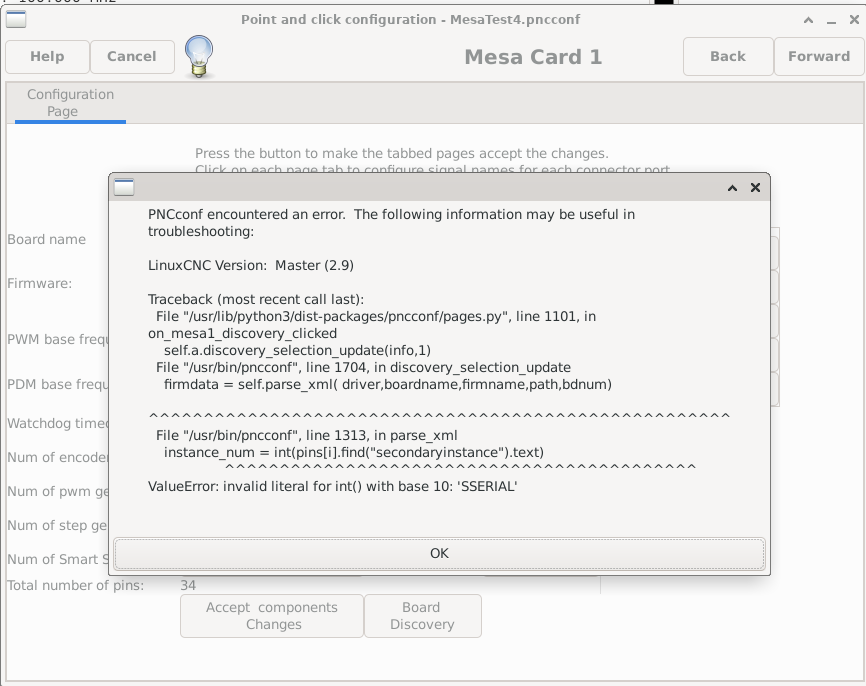Screen dimensions: 866x686
Task: Click the 'on_mesa1_discovery_clicked' function name
Action: pyautogui.click(x=242, y=334)
